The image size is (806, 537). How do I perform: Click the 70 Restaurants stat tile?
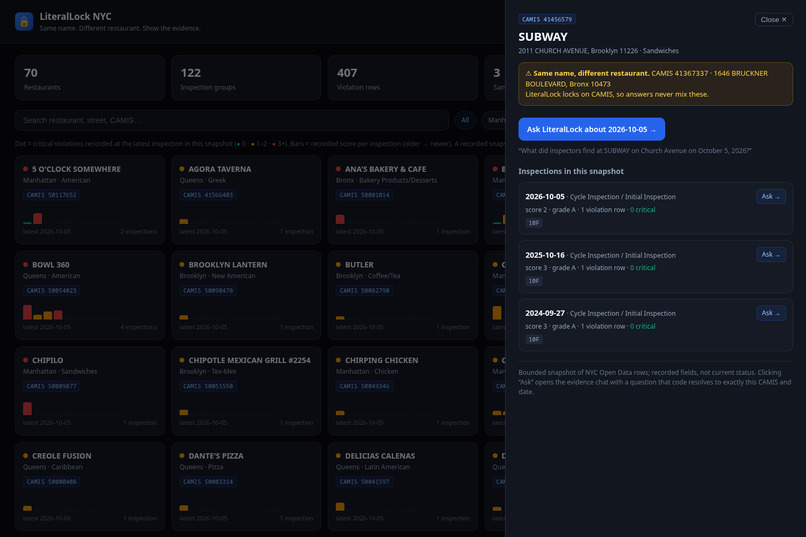click(x=90, y=78)
